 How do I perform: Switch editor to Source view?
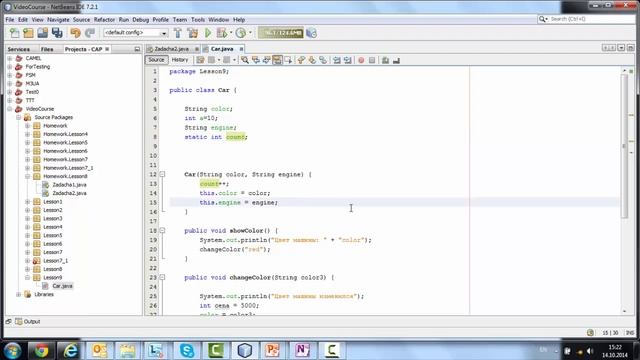(x=156, y=60)
